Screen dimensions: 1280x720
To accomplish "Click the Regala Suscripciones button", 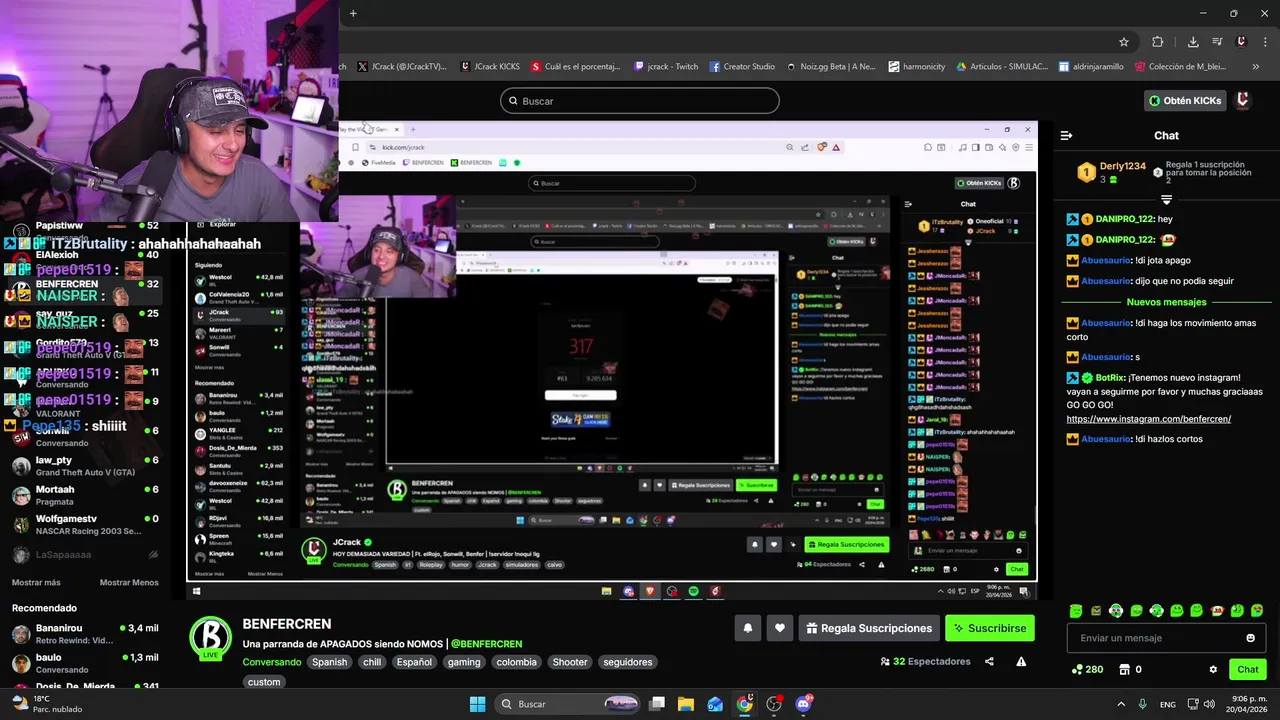I will 869,628.
